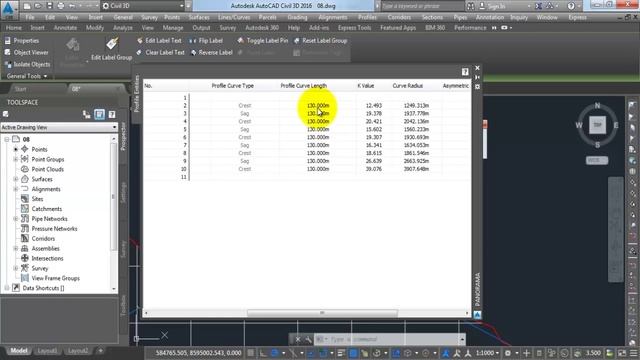
Task: Open Toolspace help icon
Action: pyautogui.click(x=112, y=115)
